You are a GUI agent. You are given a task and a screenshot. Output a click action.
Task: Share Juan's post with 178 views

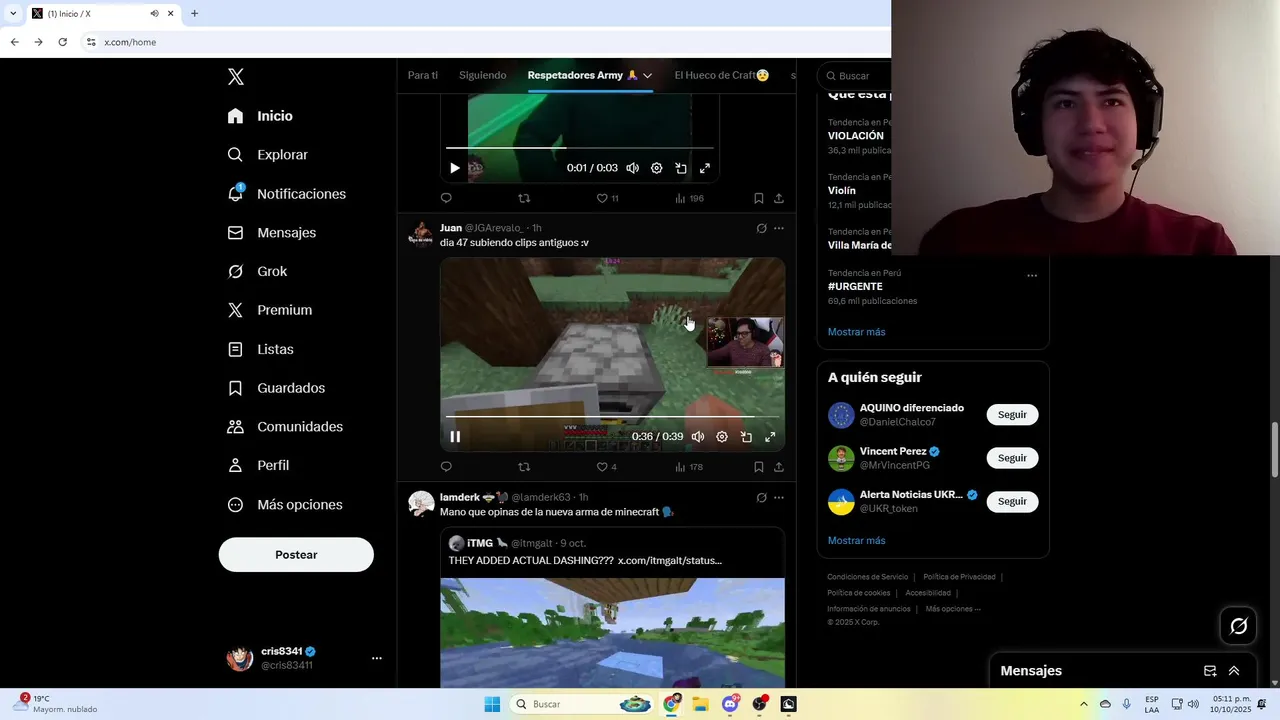coord(779,467)
